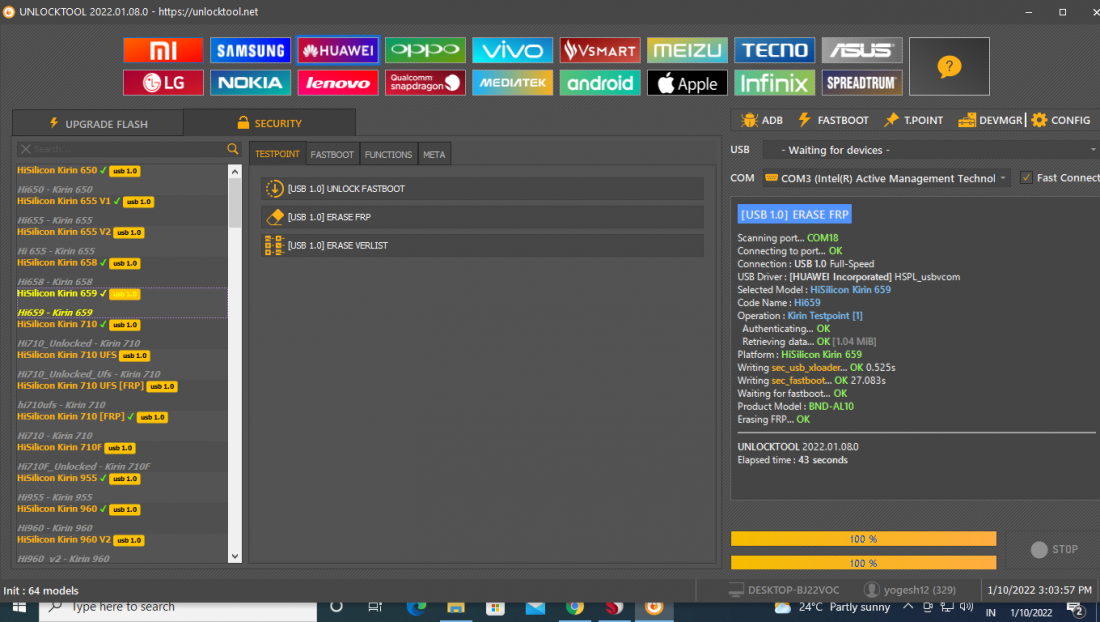Open the Windows Start menu

coord(19,607)
